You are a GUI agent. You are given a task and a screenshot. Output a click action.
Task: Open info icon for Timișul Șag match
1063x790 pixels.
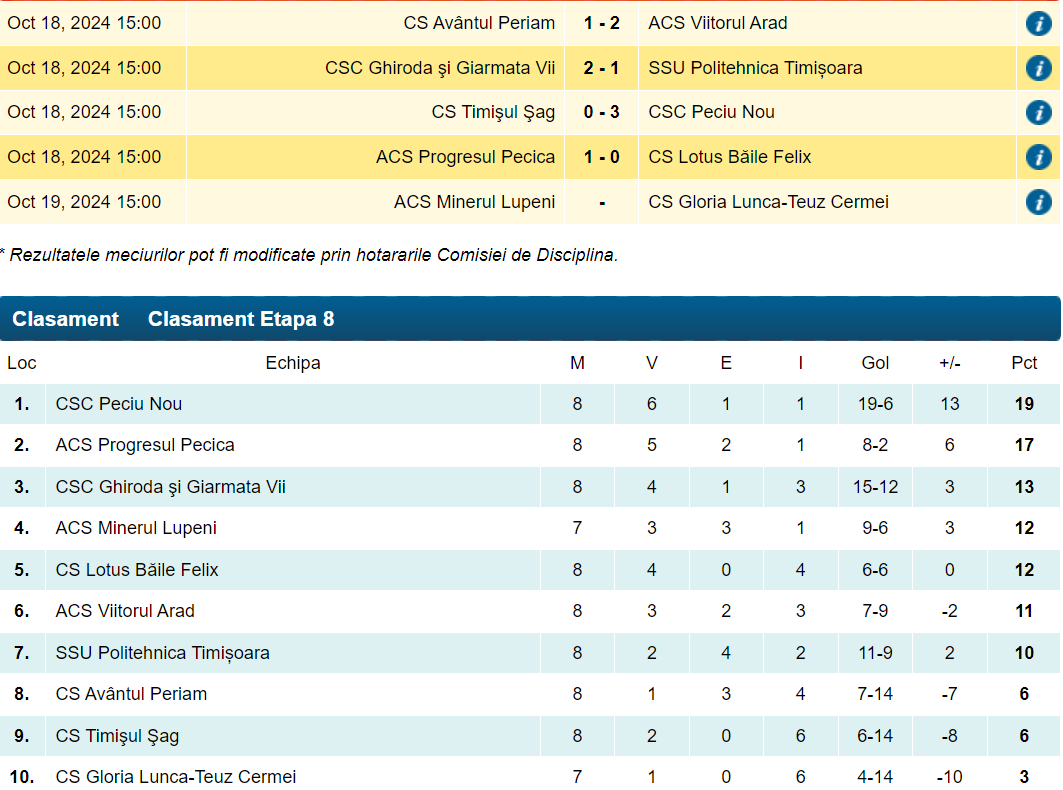click(x=1038, y=112)
